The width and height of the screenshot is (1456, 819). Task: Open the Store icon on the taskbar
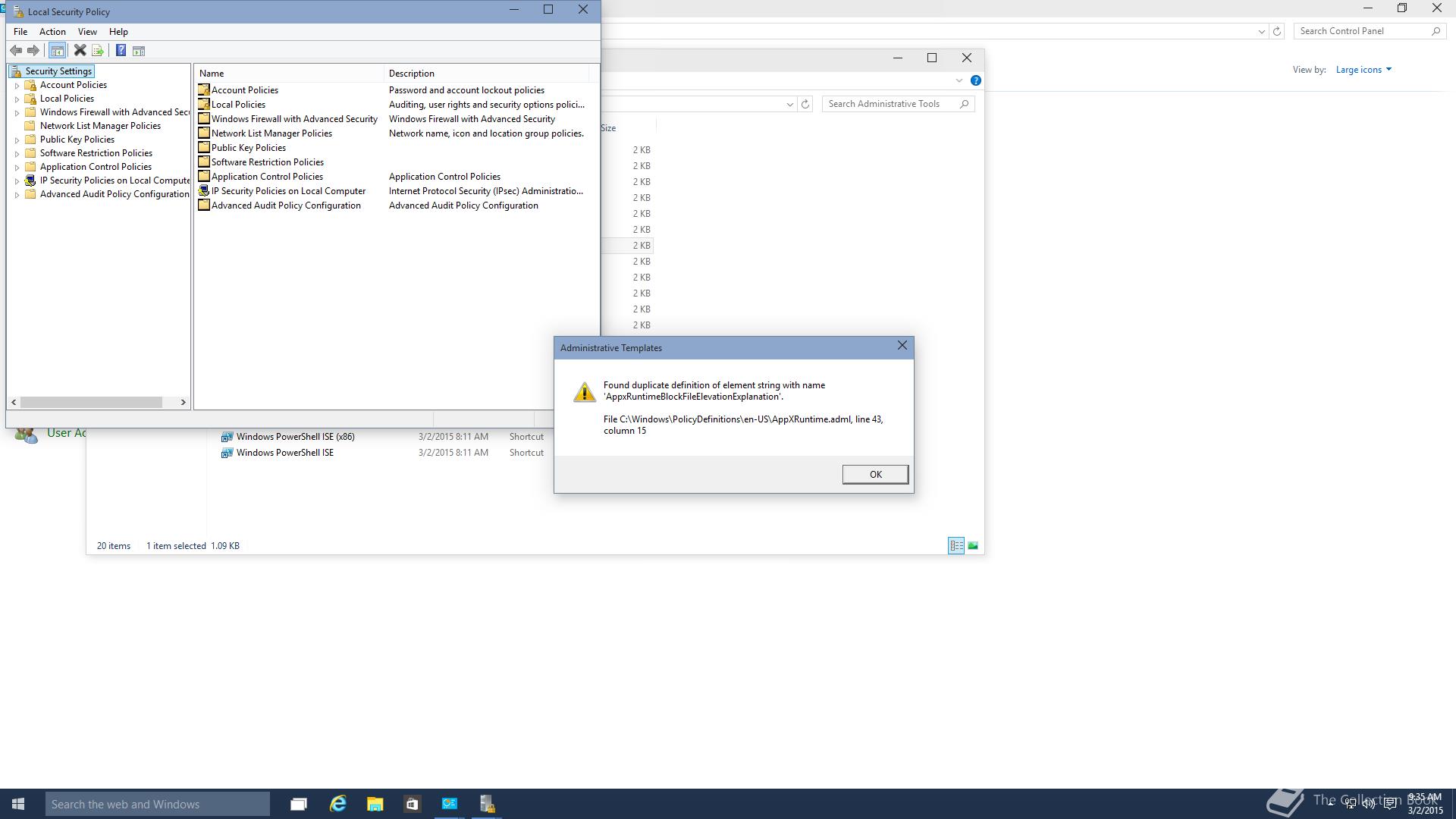[x=412, y=804]
